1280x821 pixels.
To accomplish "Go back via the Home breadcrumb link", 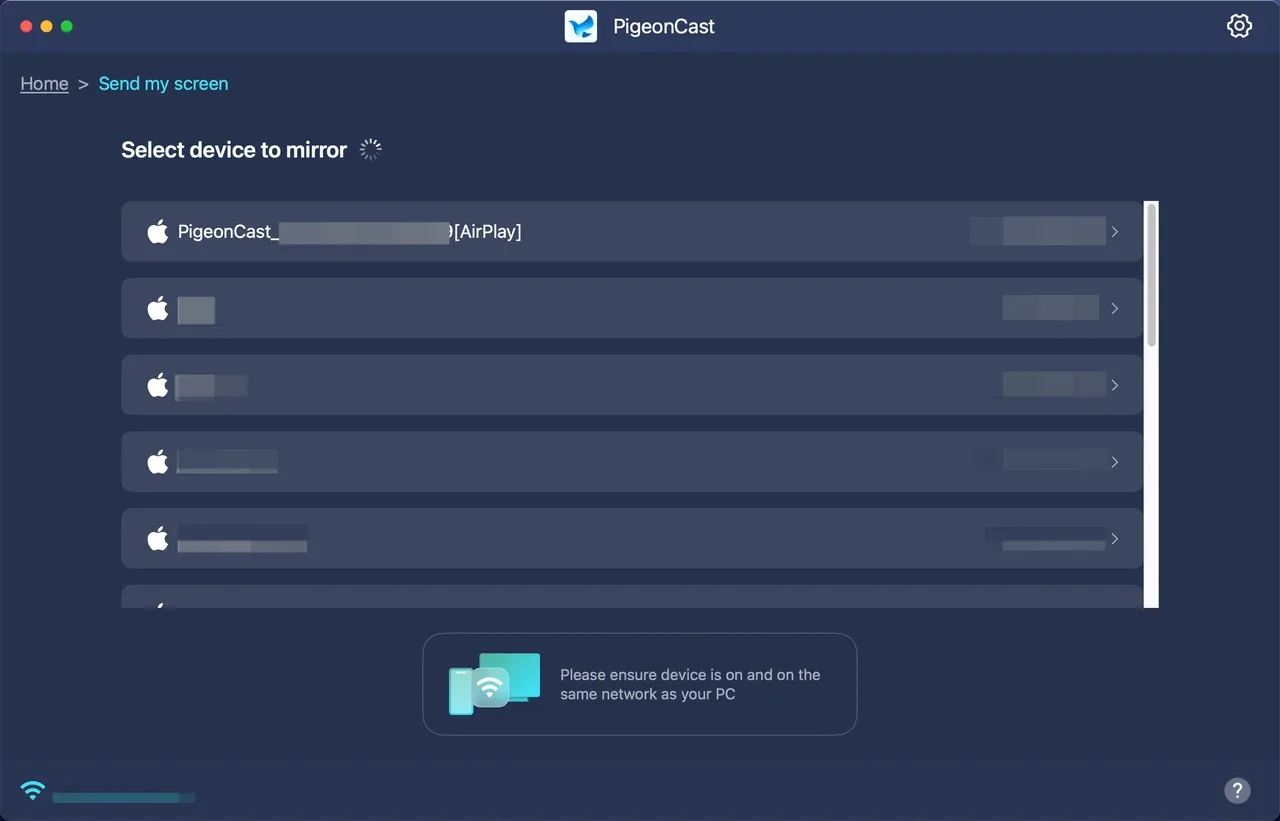I will click(x=44, y=84).
